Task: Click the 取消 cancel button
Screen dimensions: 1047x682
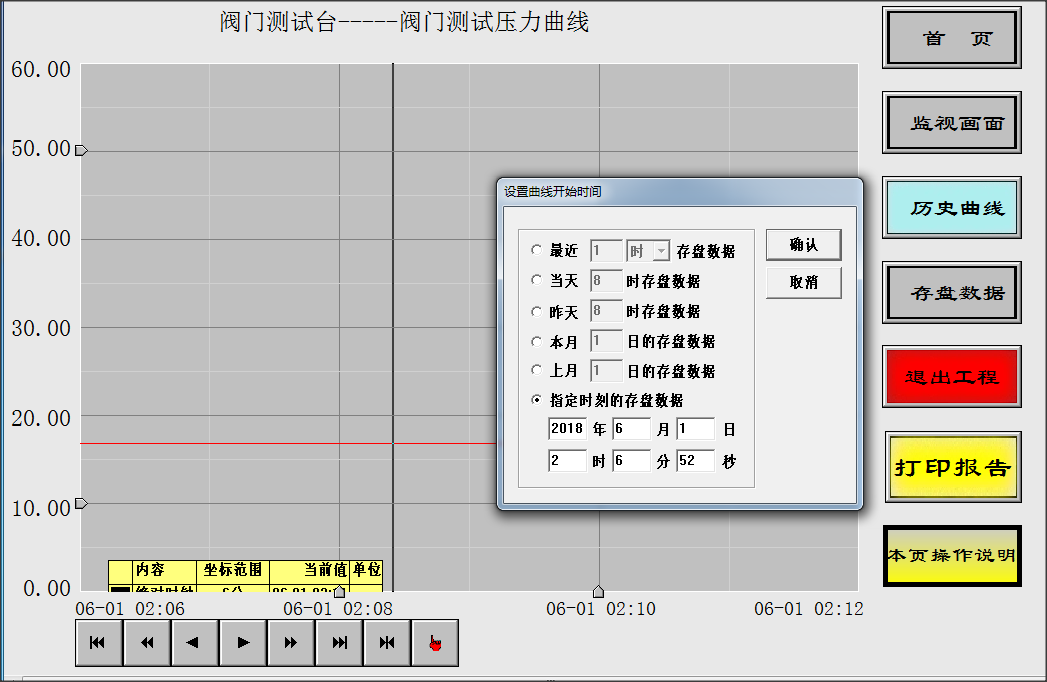Action: (803, 282)
